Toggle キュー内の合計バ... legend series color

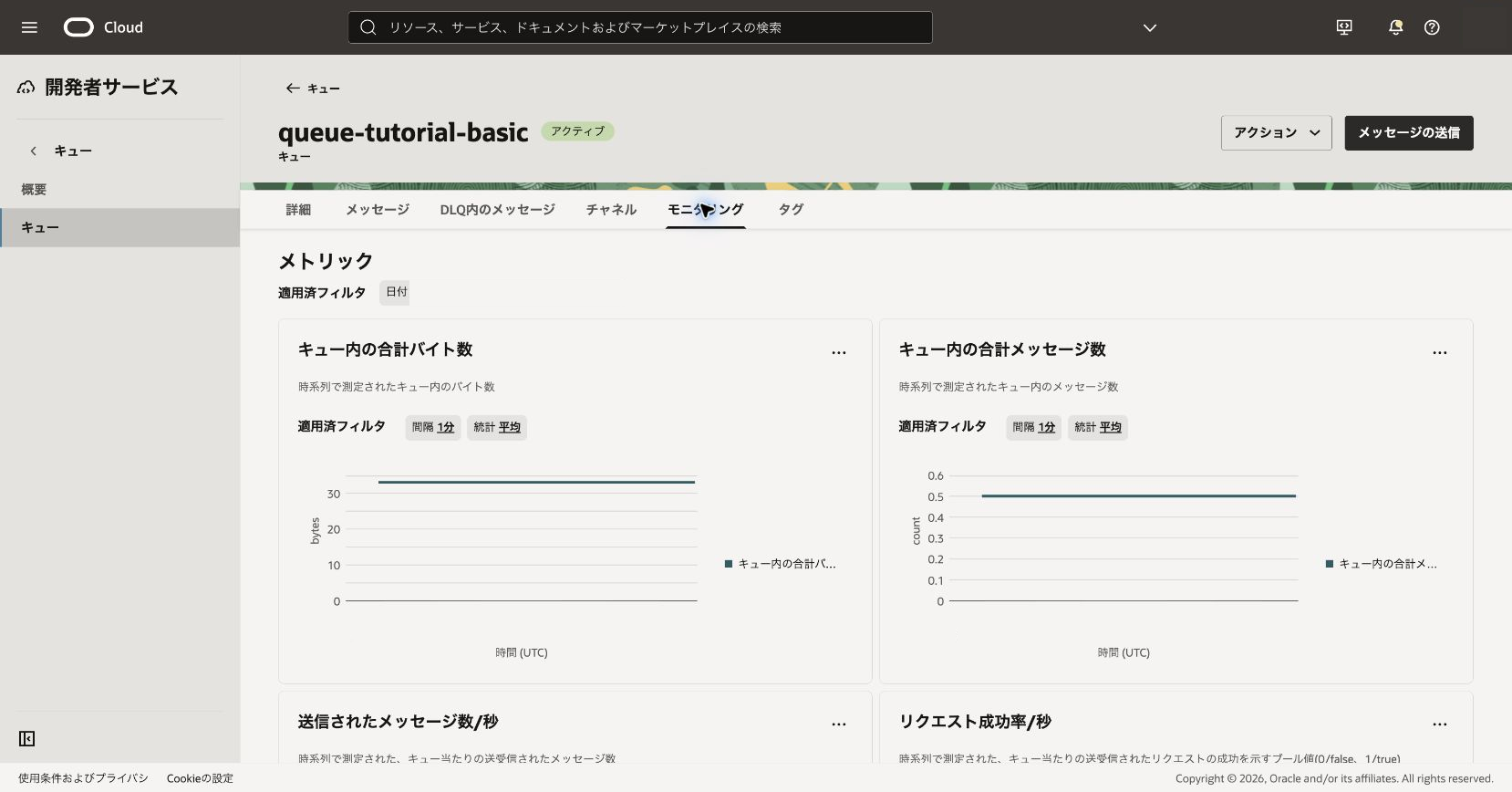729,564
